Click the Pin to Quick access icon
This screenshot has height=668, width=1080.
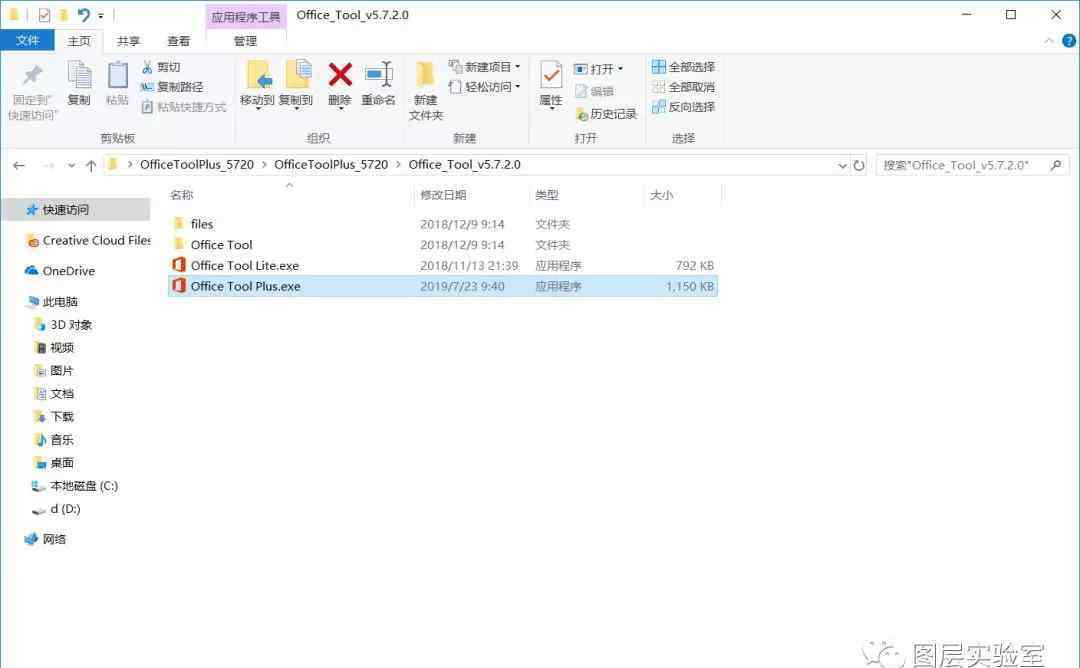point(32,76)
